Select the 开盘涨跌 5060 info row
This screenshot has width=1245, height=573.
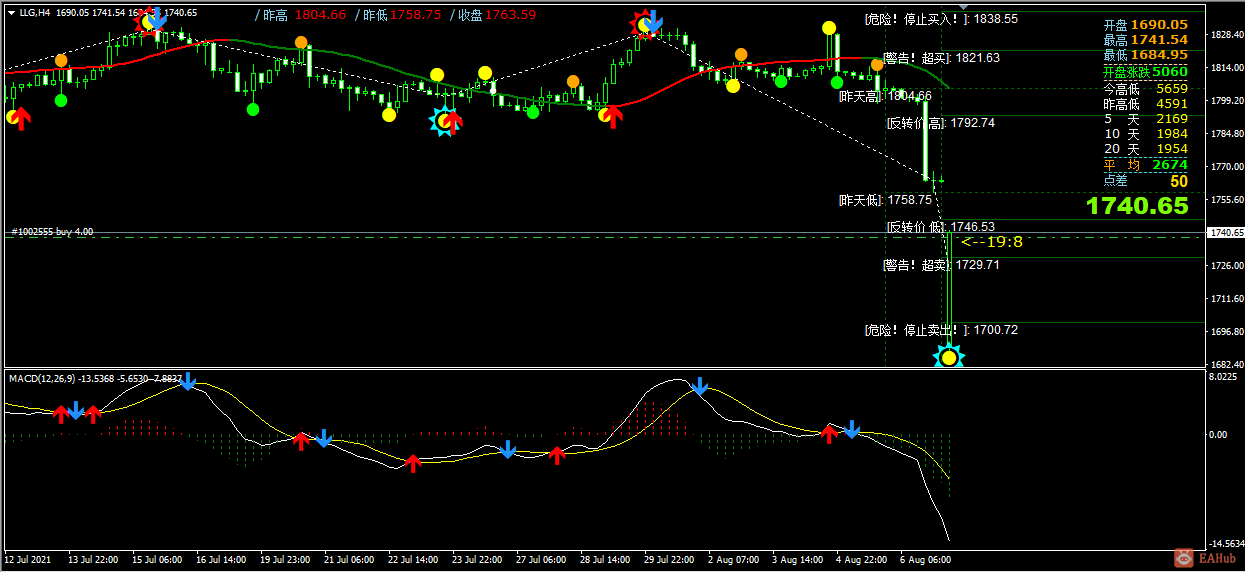(x=1145, y=71)
